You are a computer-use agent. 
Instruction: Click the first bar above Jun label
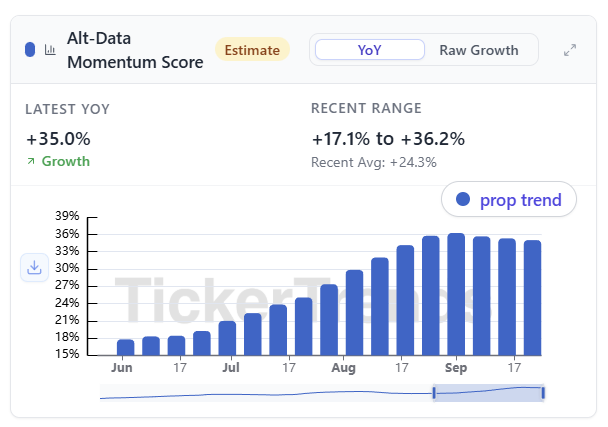pyautogui.click(x=125, y=347)
